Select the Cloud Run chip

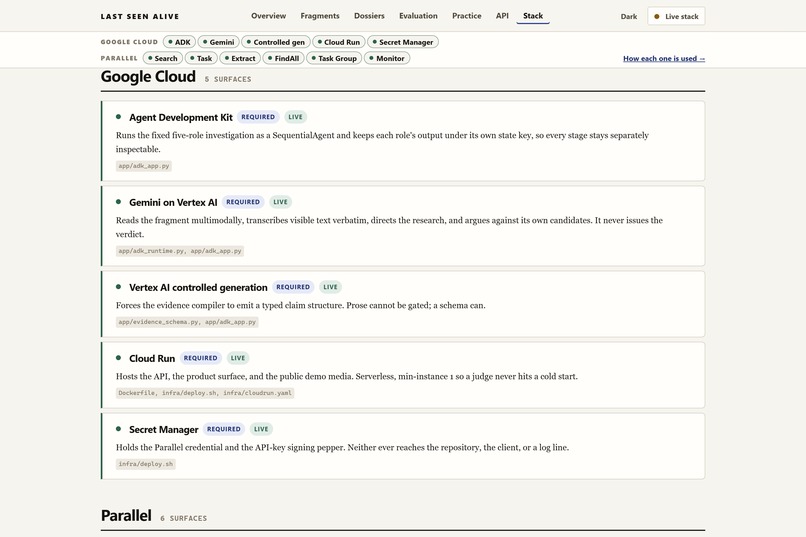pos(339,42)
